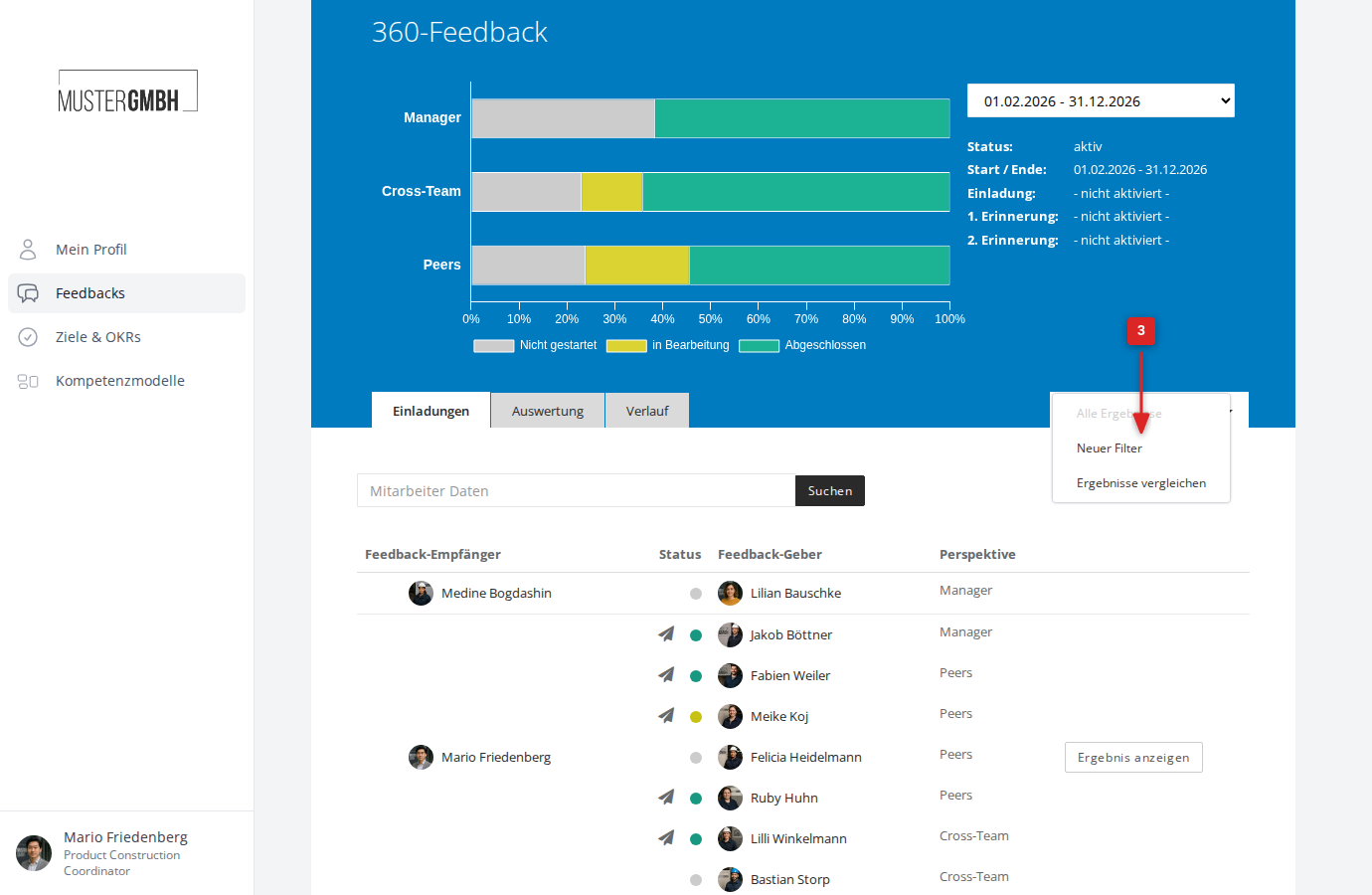
Task: Click the name Lilian Bauschke
Action: (x=795, y=594)
